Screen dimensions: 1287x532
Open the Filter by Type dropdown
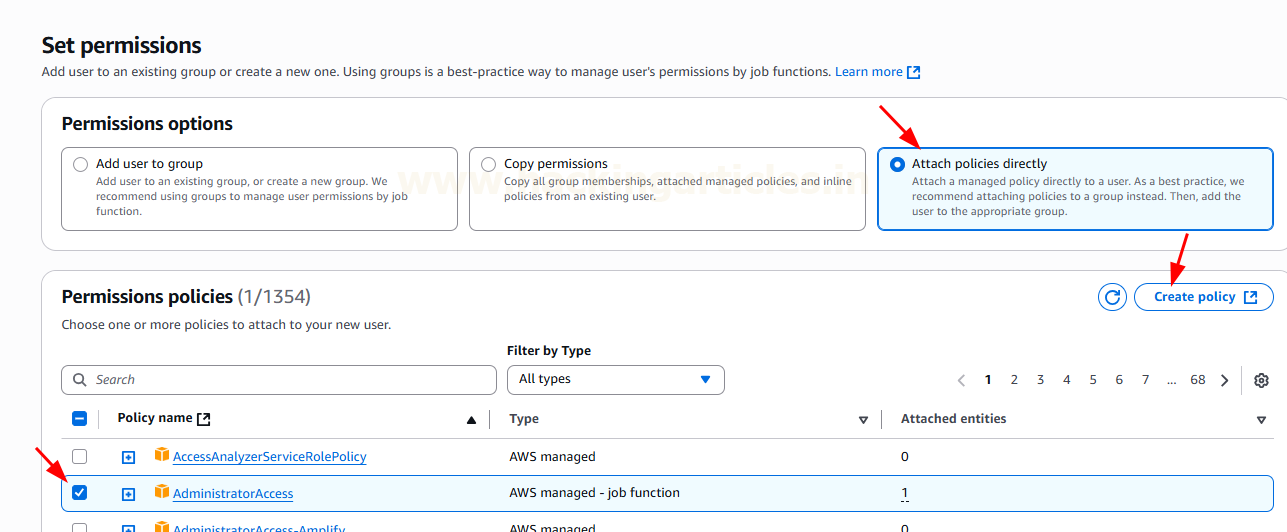[616, 380]
